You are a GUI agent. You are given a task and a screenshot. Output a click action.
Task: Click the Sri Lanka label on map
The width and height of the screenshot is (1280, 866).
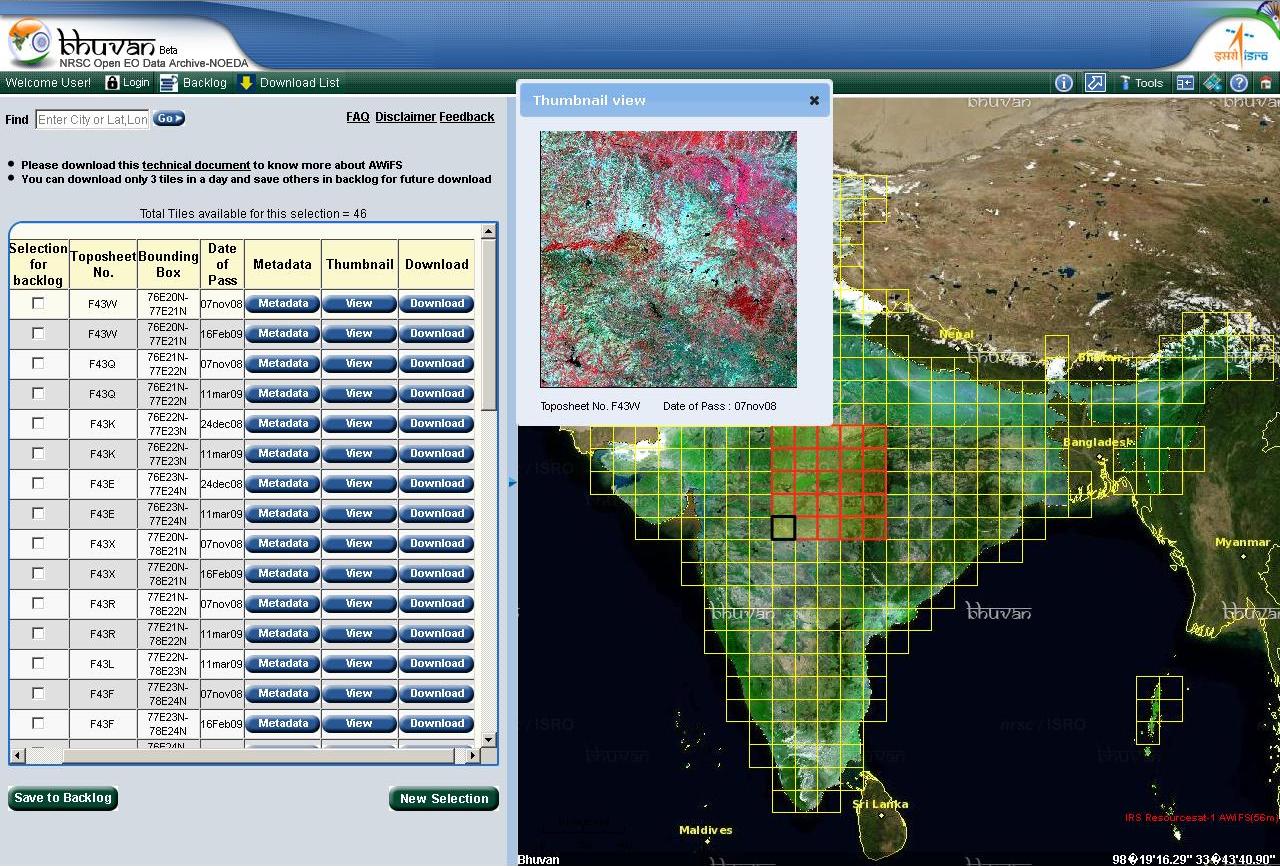pyautogui.click(x=880, y=804)
